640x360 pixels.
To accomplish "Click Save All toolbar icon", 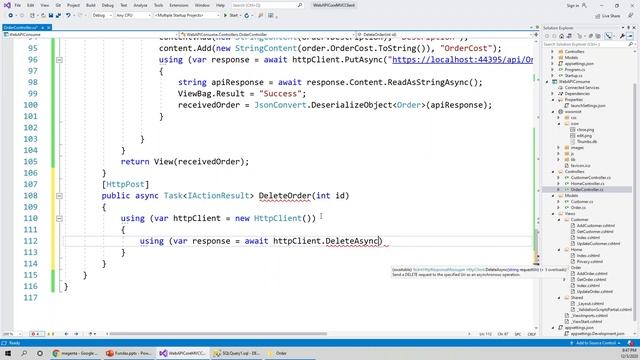I will pyautogui.click(x=58, y=16).
